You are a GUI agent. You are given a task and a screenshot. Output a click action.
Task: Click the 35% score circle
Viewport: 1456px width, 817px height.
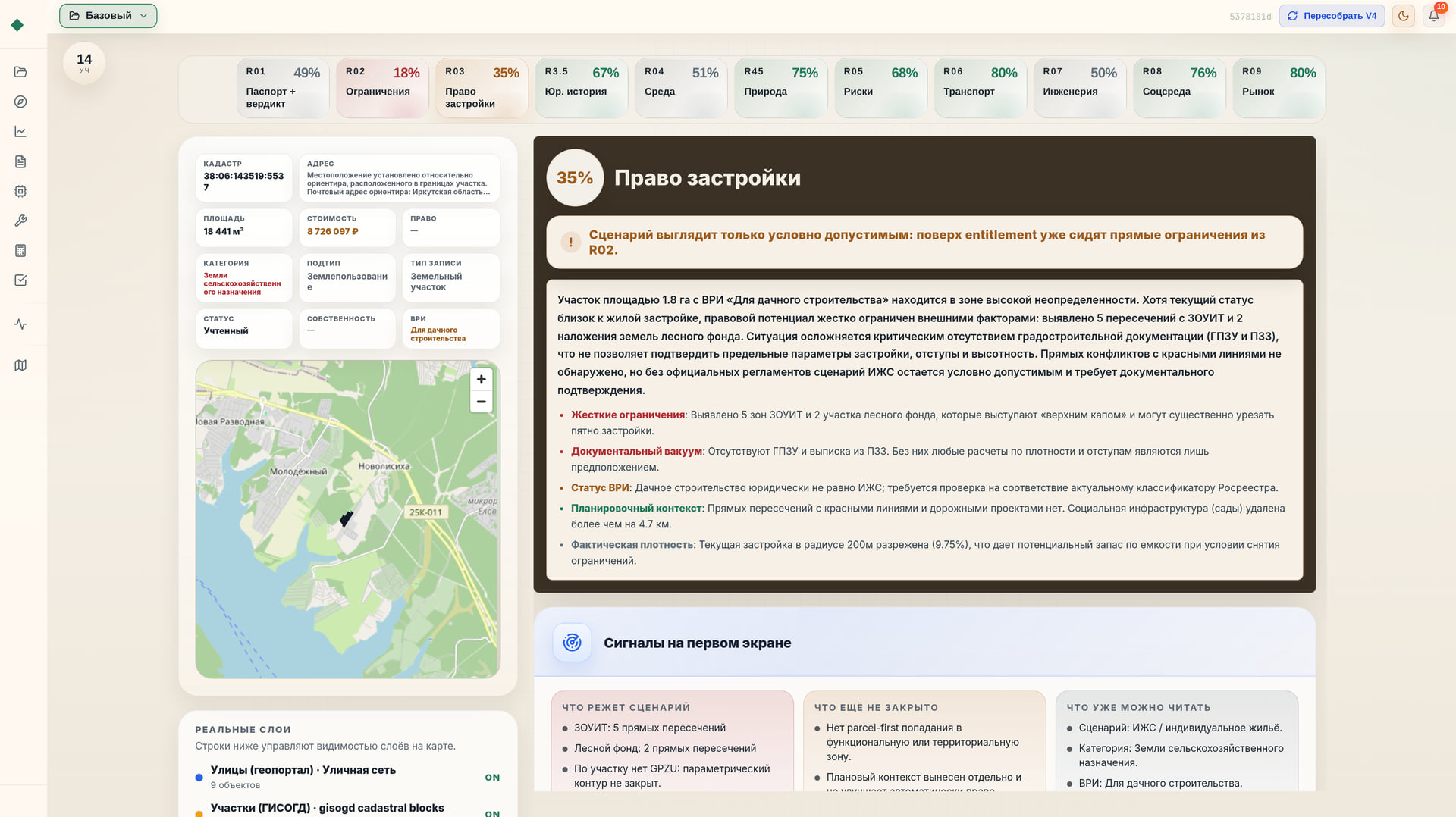pyautogui.click(x=575, y=178)
